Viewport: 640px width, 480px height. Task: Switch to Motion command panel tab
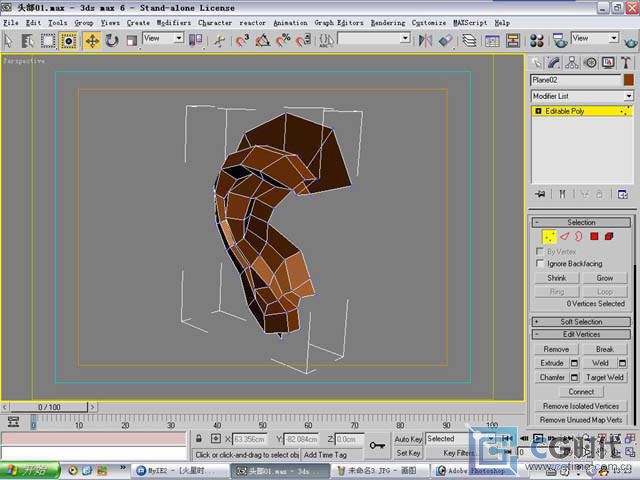click(x=590, y=63)
